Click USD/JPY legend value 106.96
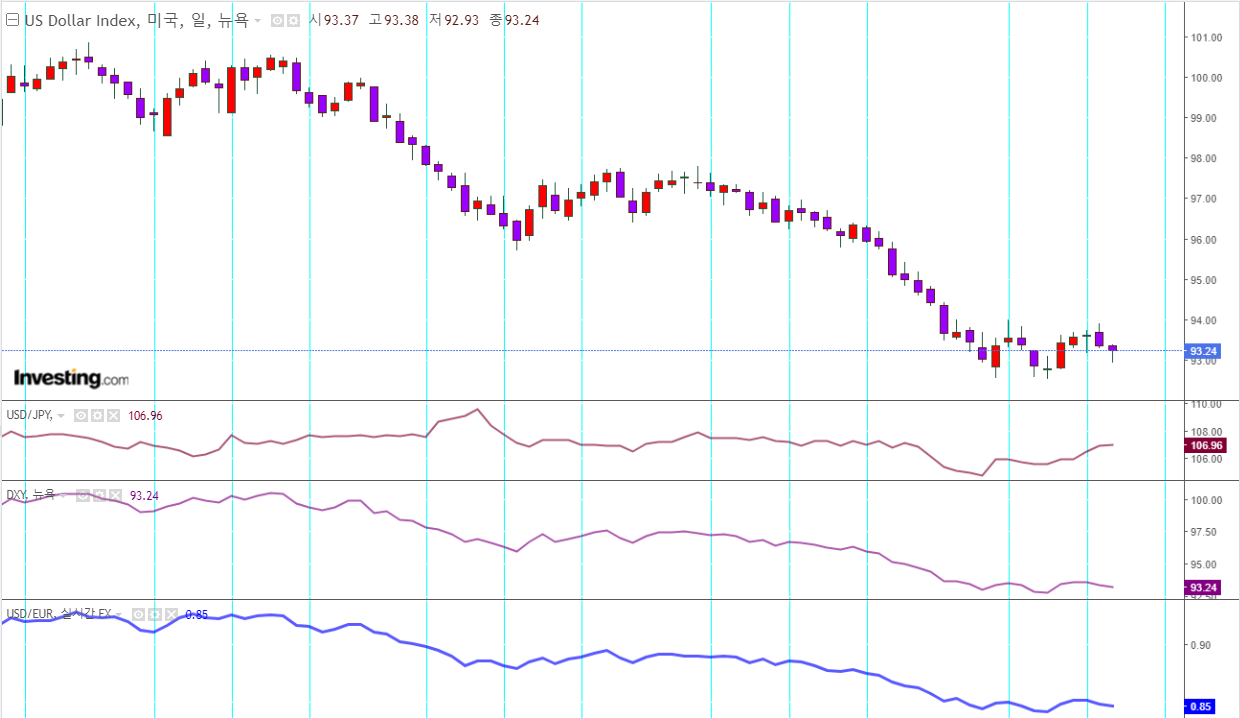1240x718 pixels. tap(145, 416)
